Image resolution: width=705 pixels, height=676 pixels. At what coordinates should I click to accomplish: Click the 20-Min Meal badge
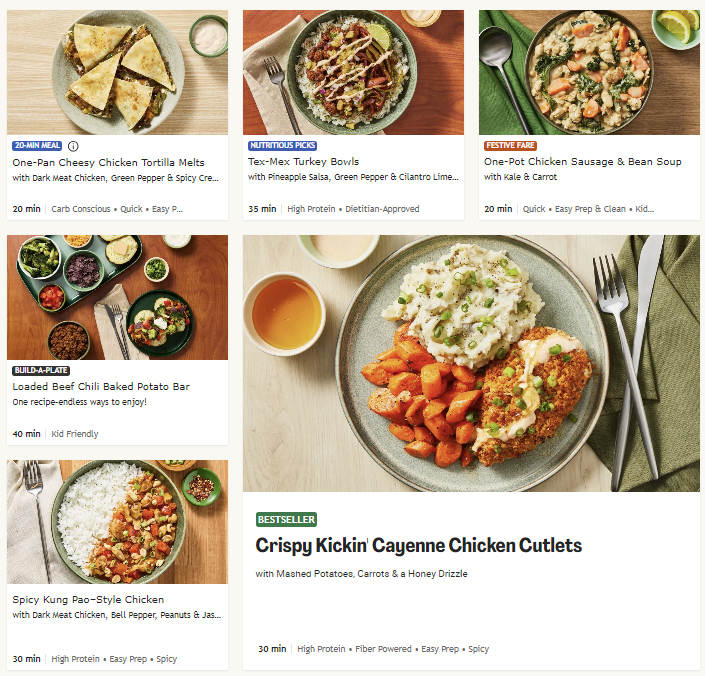37,146
